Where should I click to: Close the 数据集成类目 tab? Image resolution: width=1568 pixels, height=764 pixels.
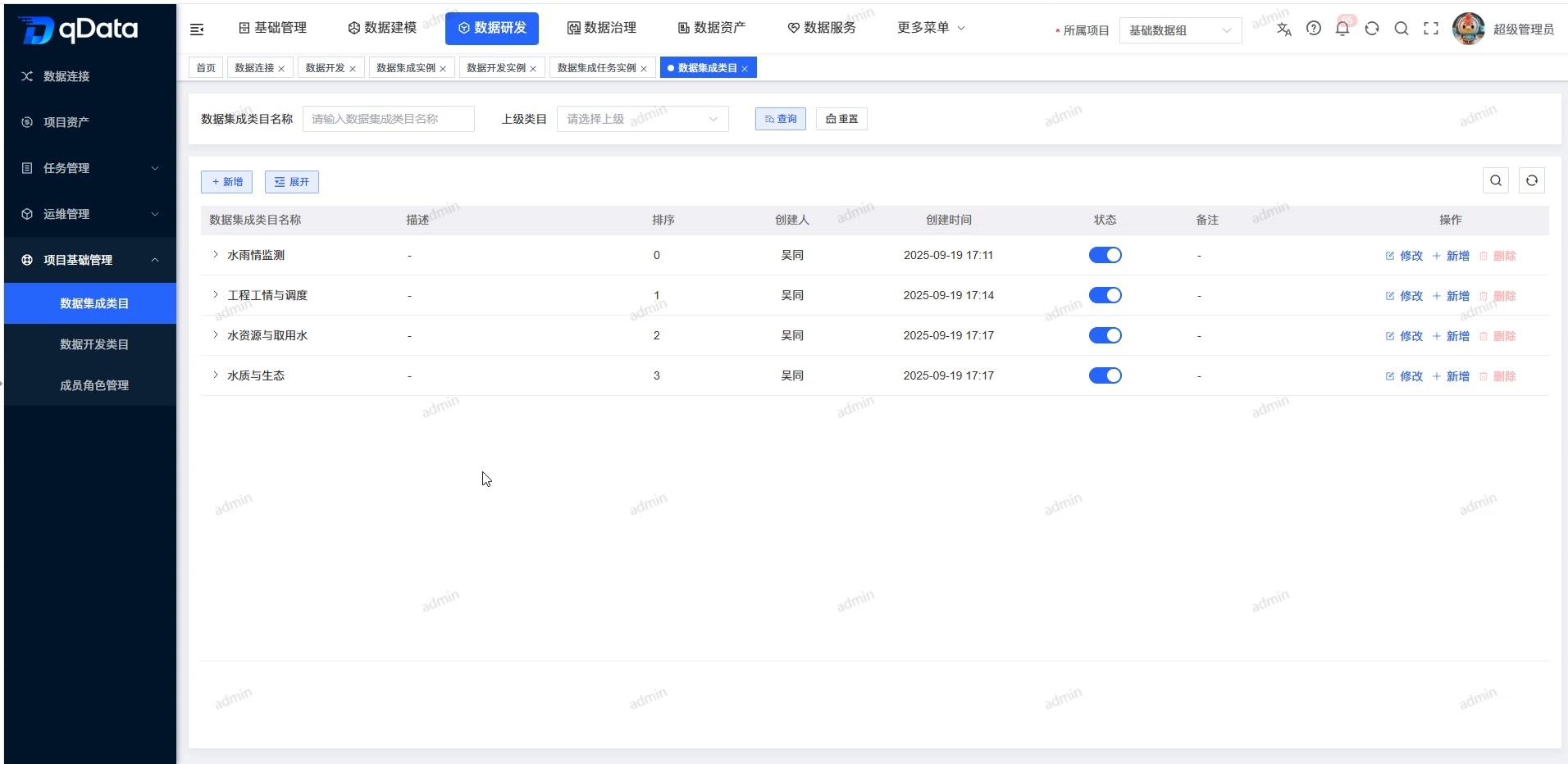[745, 69]
